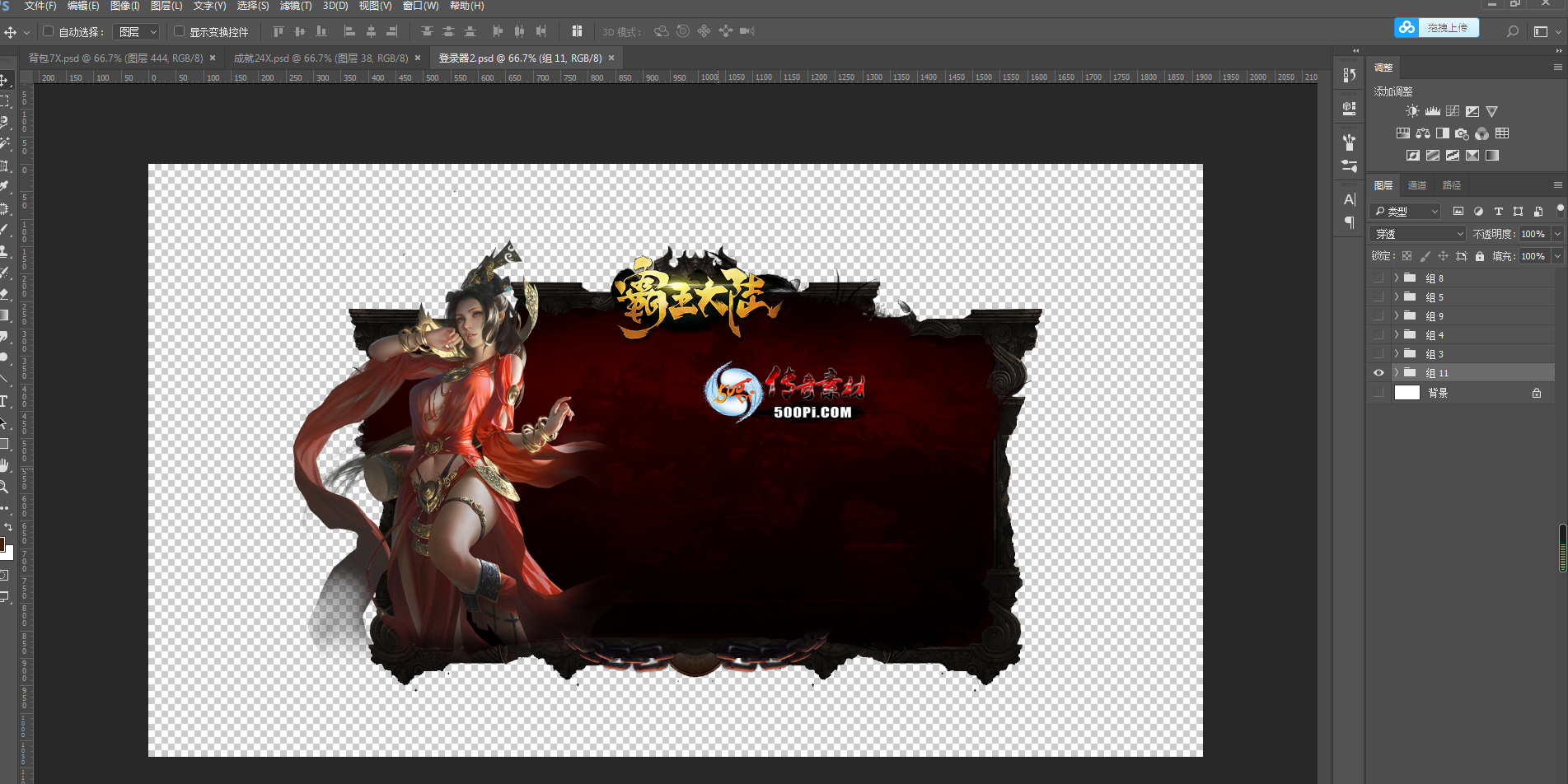Add a Posterize adjustment

pos(1433,156)
